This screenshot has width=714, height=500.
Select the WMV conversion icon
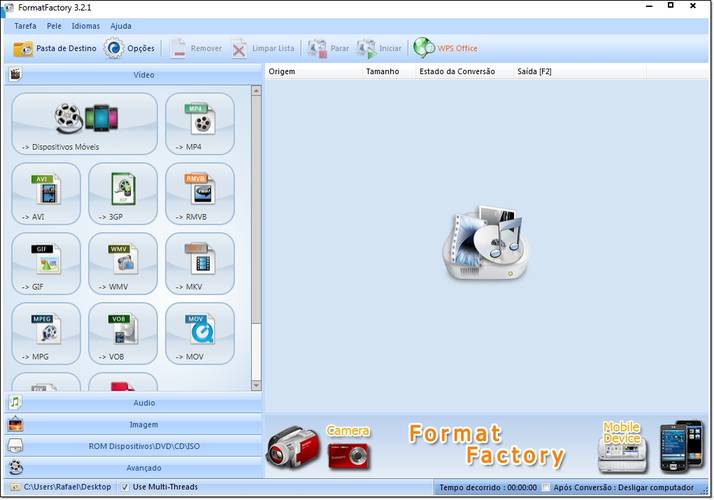click(x=123, y=264)
